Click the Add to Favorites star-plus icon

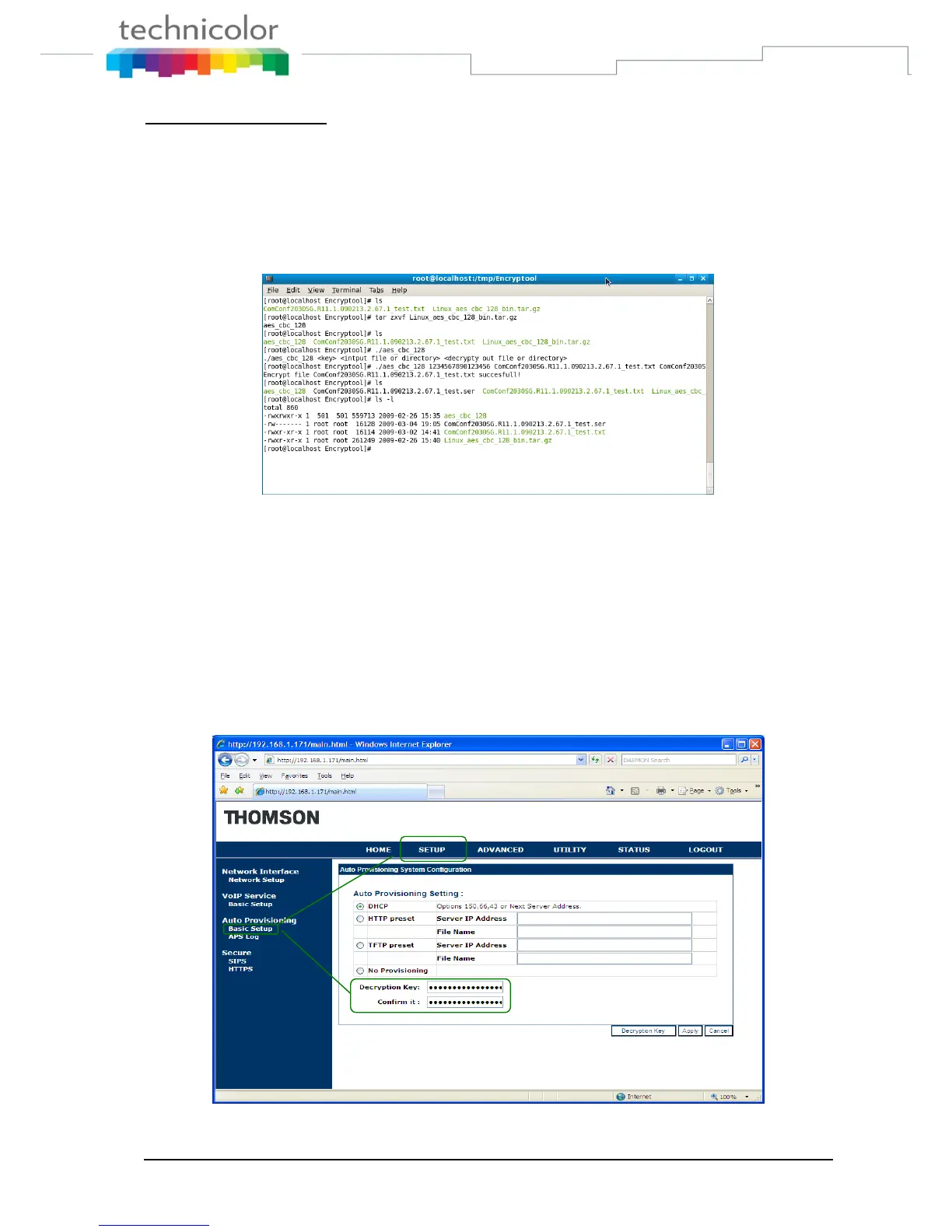pyautogui.click(x=239, y=790)
